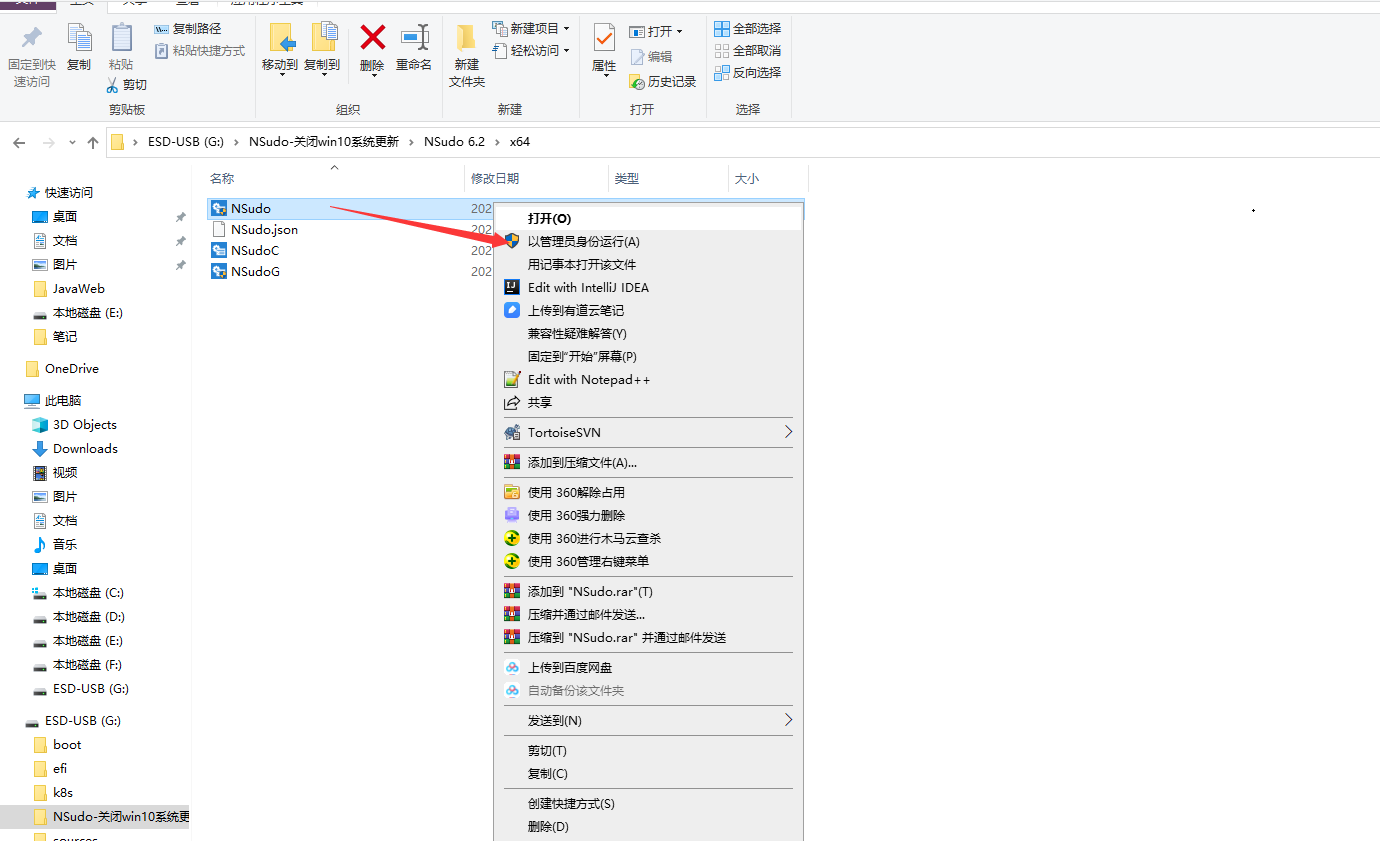Click the 全部选择 (Select all) button

tap(747, 27)
